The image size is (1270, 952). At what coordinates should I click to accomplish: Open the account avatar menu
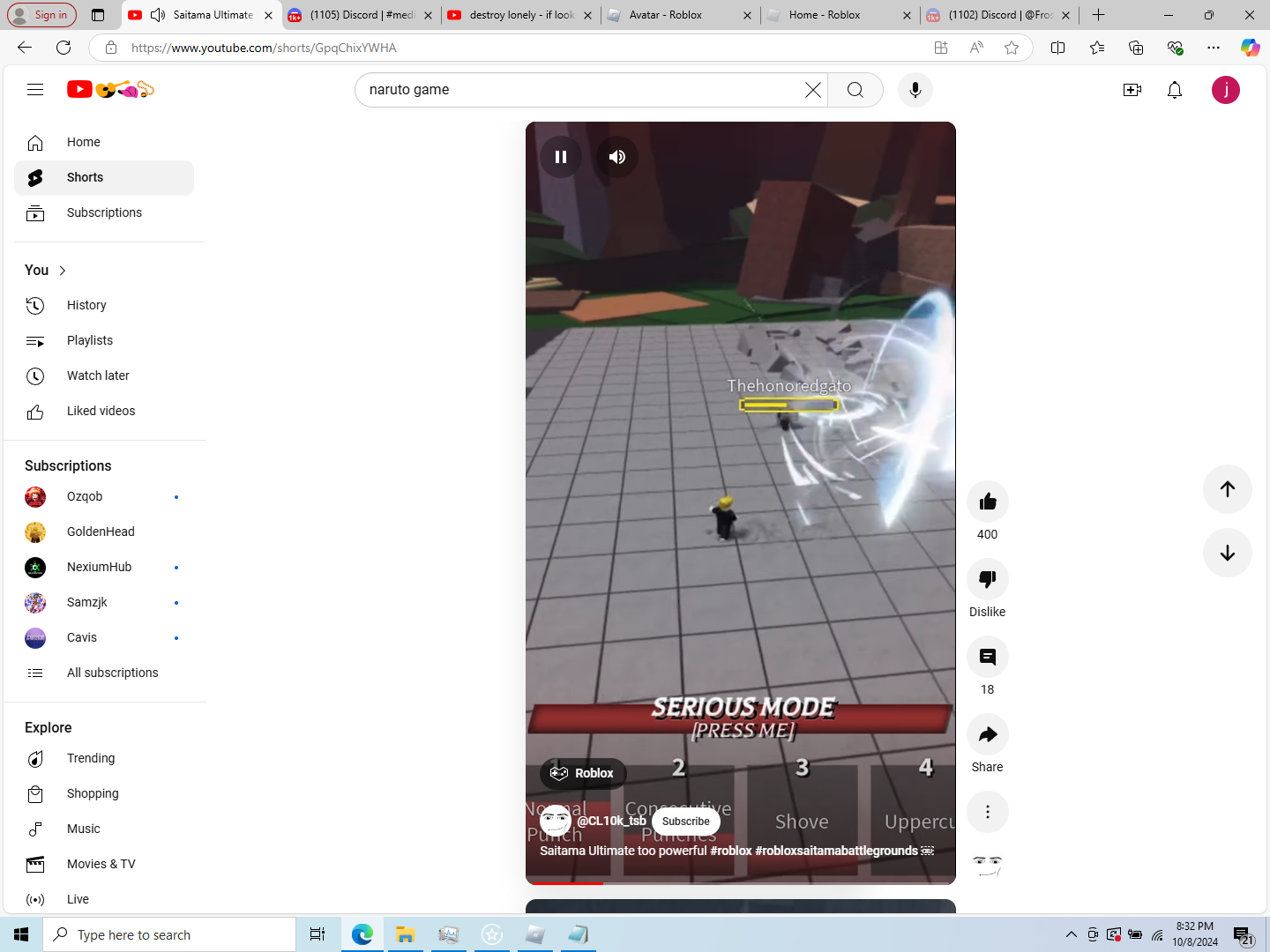pos(1226,90)
